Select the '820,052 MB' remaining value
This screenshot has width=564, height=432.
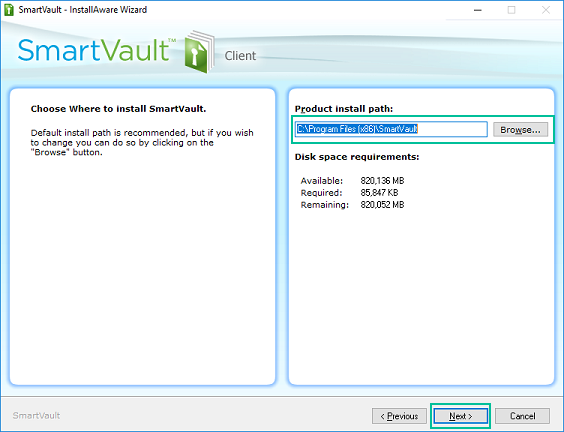[382, 205]
